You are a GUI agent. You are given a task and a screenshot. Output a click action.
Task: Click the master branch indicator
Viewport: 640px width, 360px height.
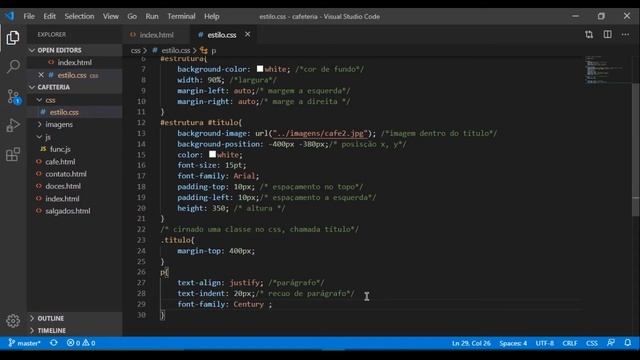(x=24, y=343)
